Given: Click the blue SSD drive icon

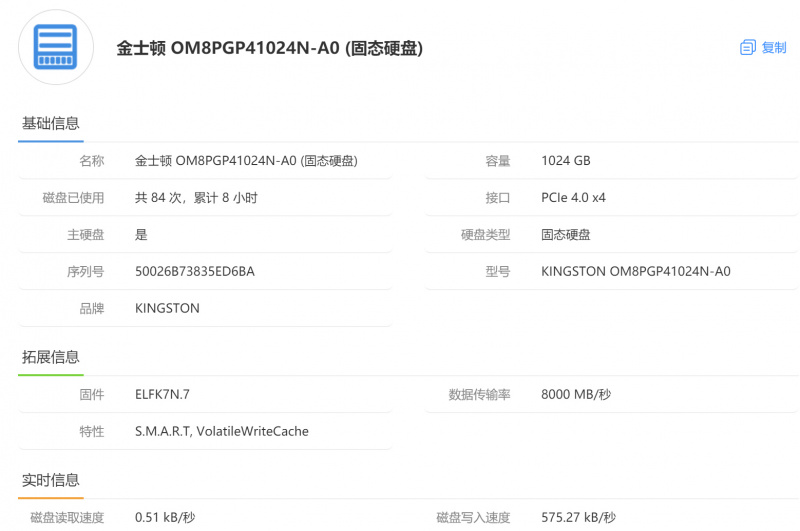Looking at the screenshot, I should (x=56, y=47).
